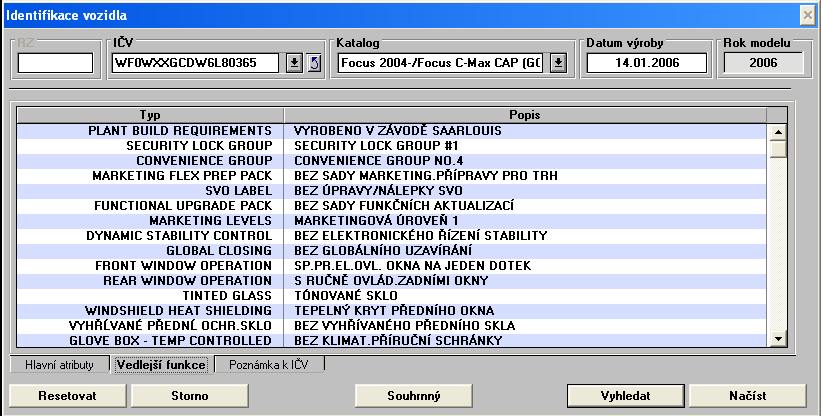Click the Typ column header
The image size is (822, 416).
(x=150, y=115)
